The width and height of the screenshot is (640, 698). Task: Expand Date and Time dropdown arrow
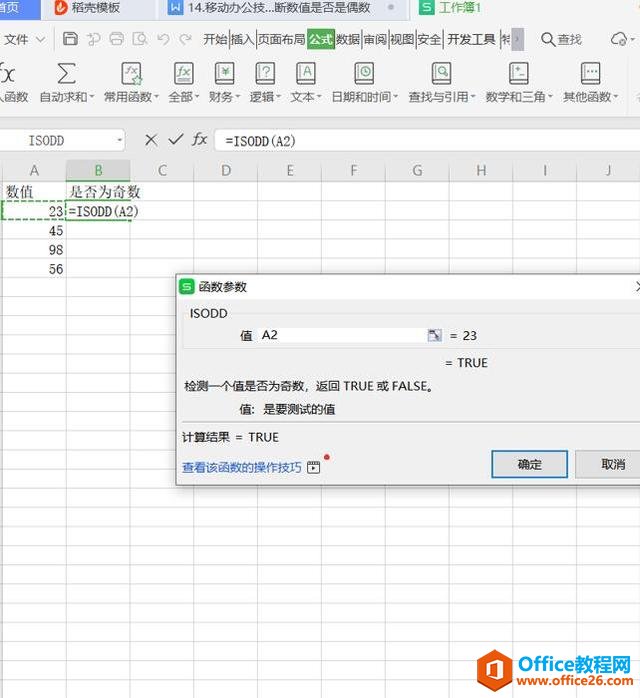point(395,97)
